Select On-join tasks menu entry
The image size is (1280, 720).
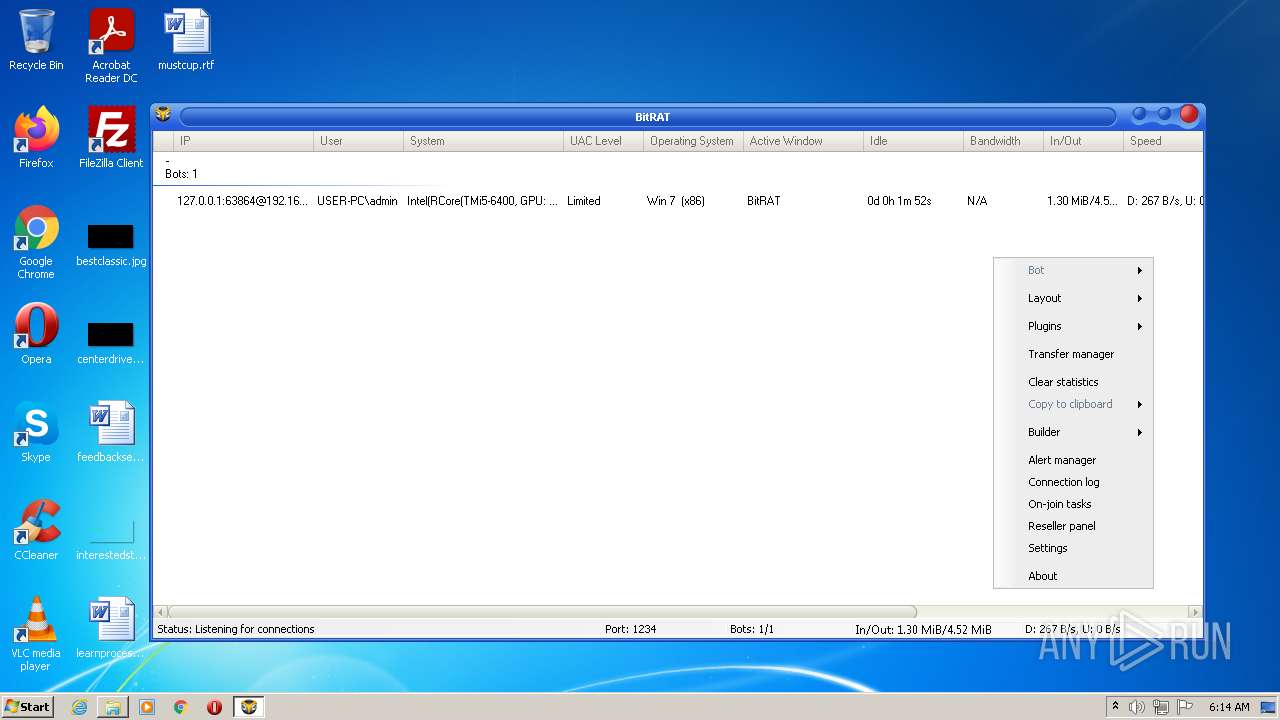[x=1073, y=504]
